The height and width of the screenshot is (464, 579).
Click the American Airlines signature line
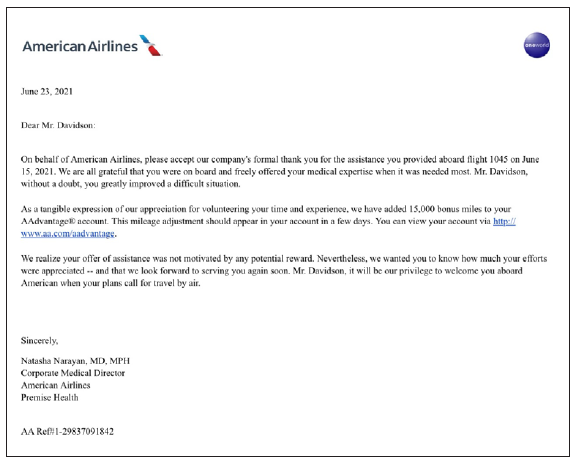55,385
